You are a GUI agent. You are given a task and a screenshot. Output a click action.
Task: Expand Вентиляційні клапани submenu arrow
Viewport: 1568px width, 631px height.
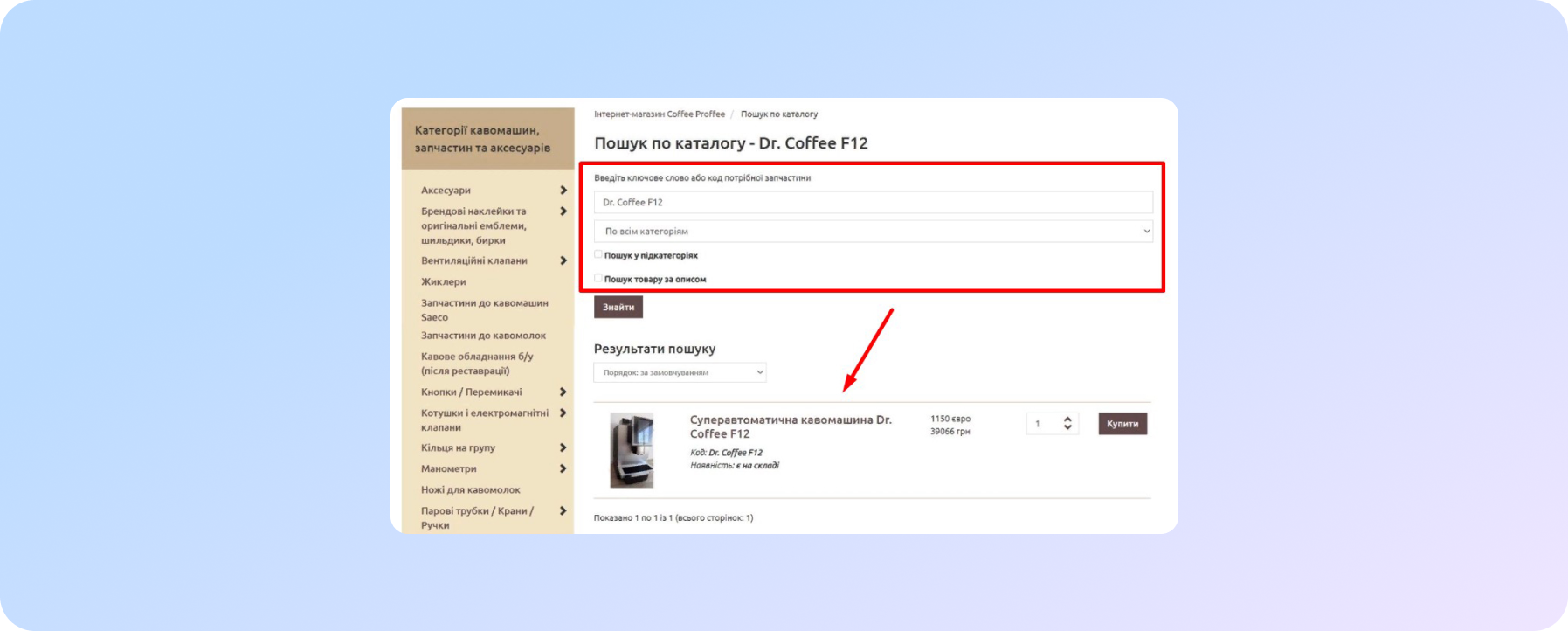click(x=563, y=260)
